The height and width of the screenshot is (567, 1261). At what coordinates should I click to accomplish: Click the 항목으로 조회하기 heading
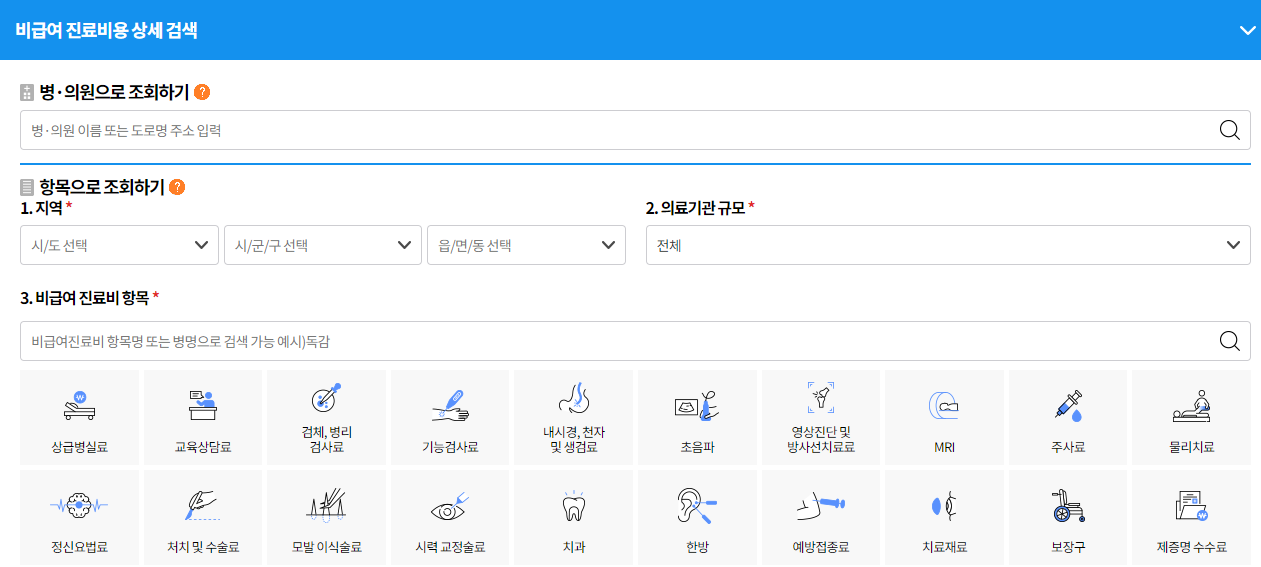(x=102, y=187)
